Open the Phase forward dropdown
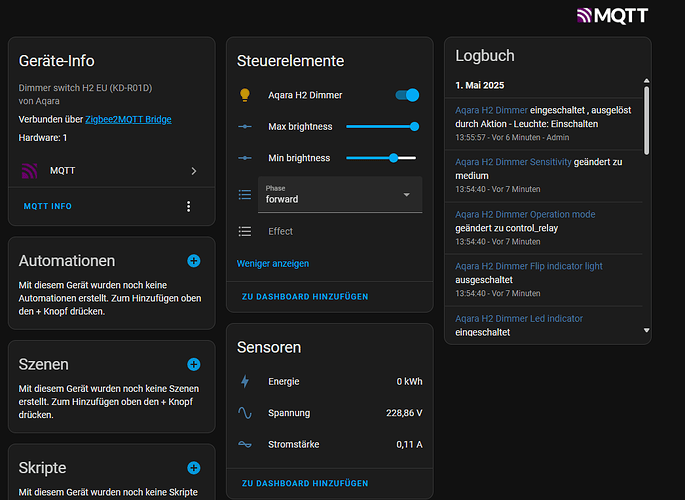 [340, 195]
